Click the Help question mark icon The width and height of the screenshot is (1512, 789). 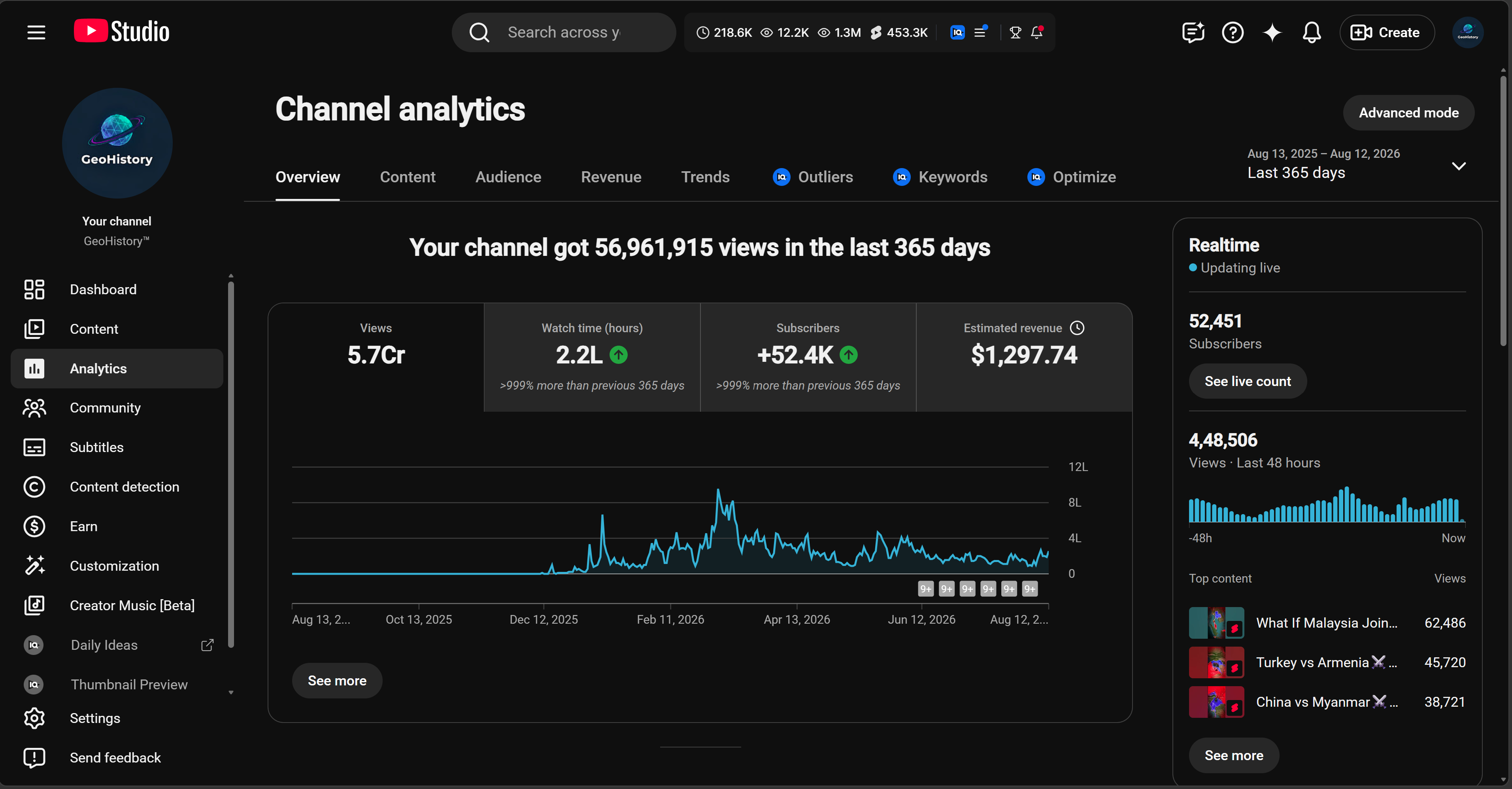click(x=1233, y=32)
